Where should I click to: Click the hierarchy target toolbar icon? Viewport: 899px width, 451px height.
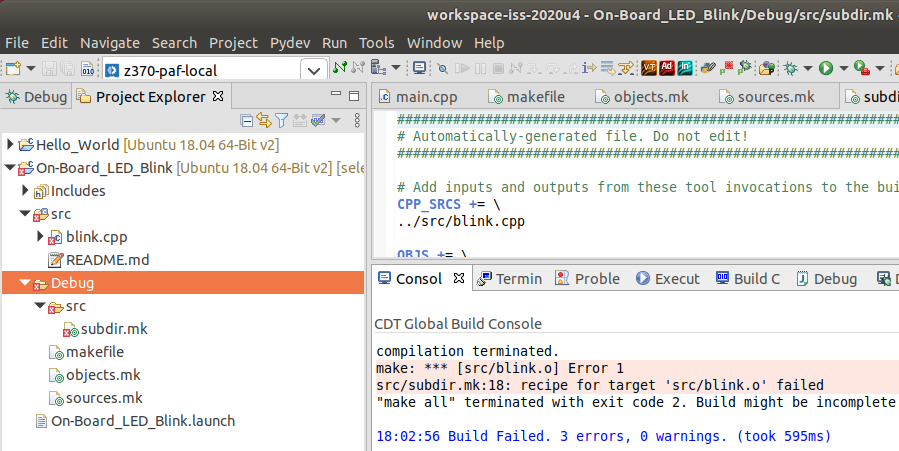[x=378, y=68]
